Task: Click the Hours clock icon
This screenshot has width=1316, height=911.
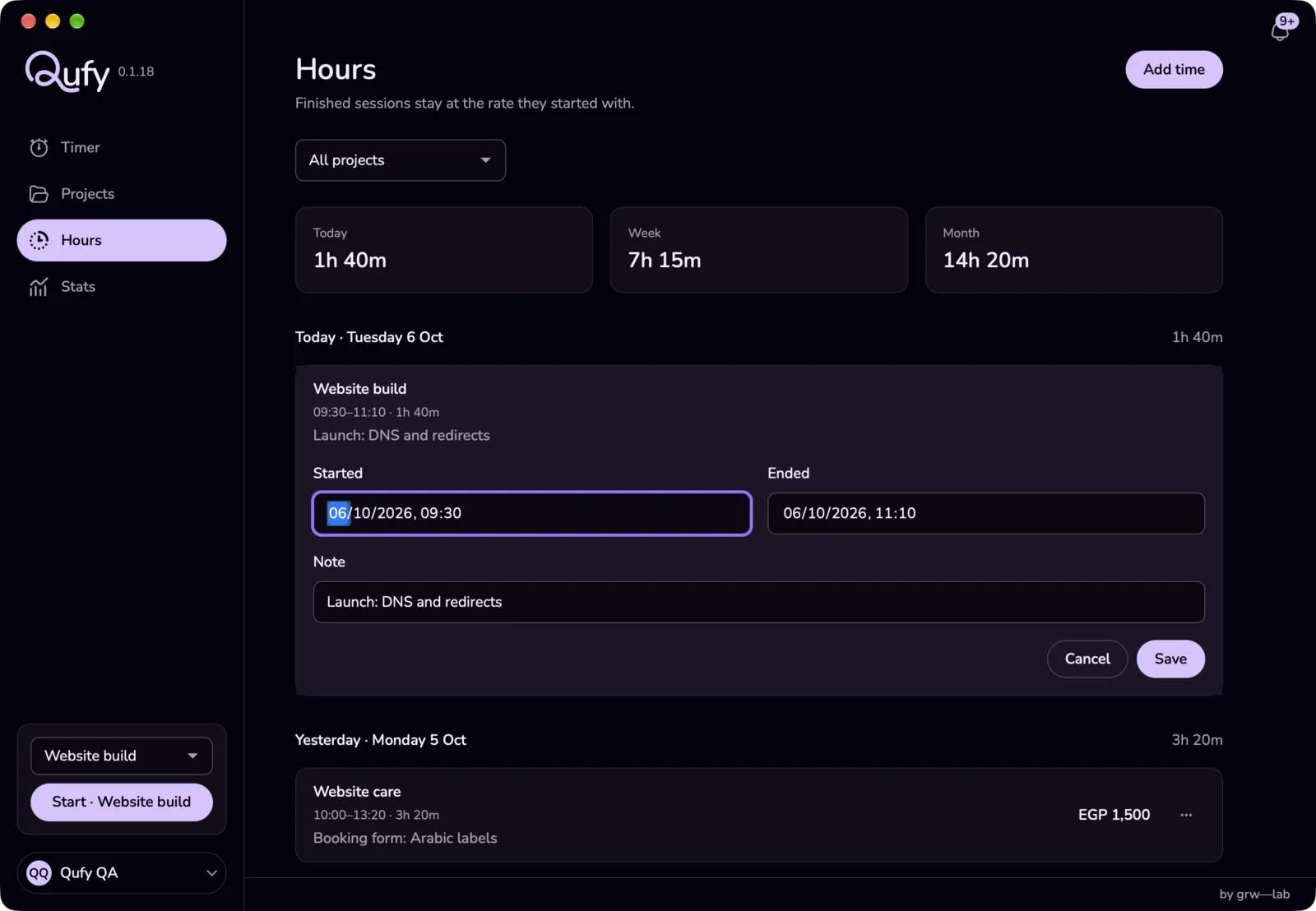Action: (39, 240)
